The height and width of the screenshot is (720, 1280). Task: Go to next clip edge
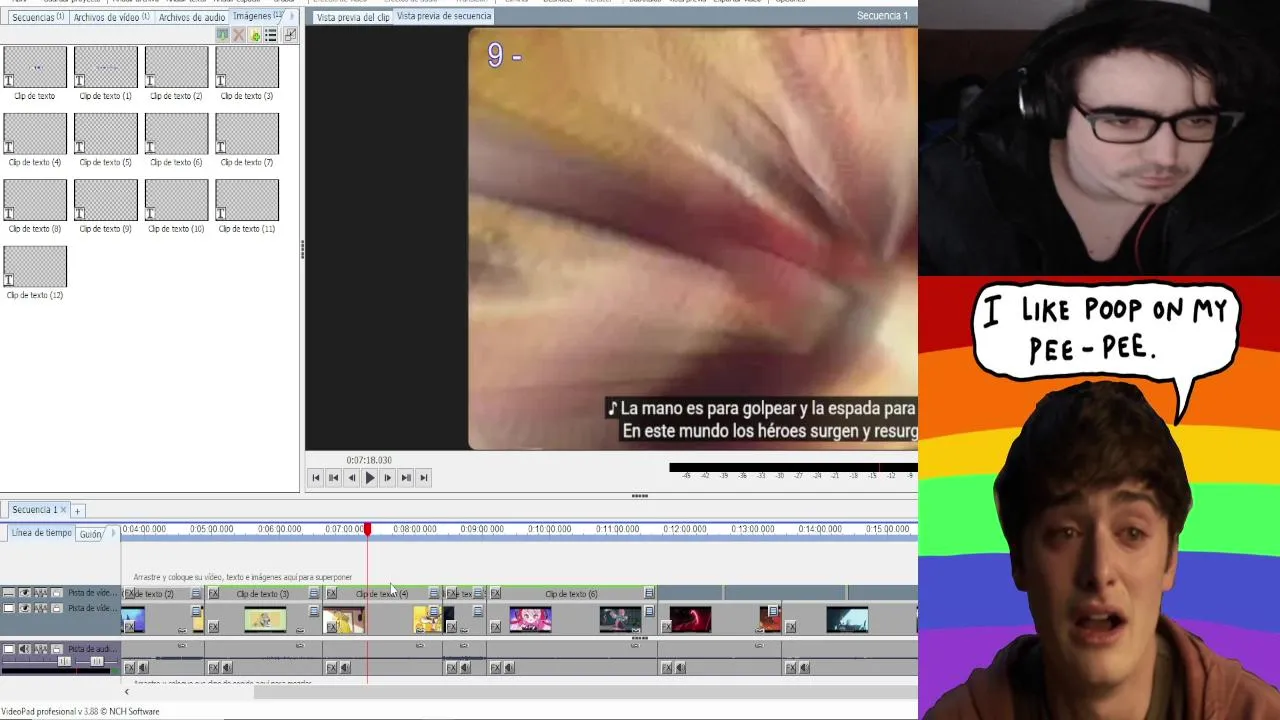(x=405, y=478)
